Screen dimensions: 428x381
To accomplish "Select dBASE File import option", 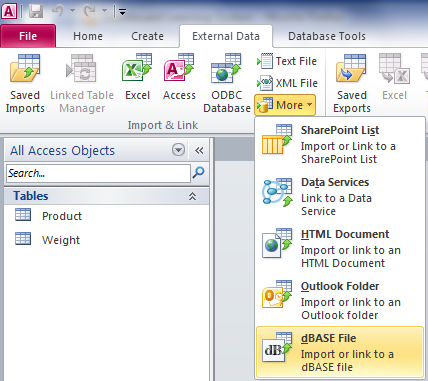I will pyautogui.click(x=340, y=352).
